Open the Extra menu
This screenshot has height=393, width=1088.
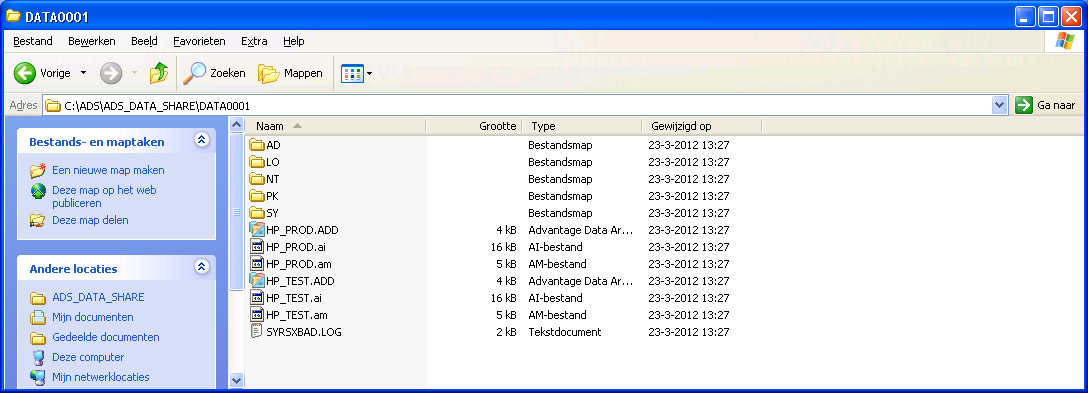coord(254,41)
